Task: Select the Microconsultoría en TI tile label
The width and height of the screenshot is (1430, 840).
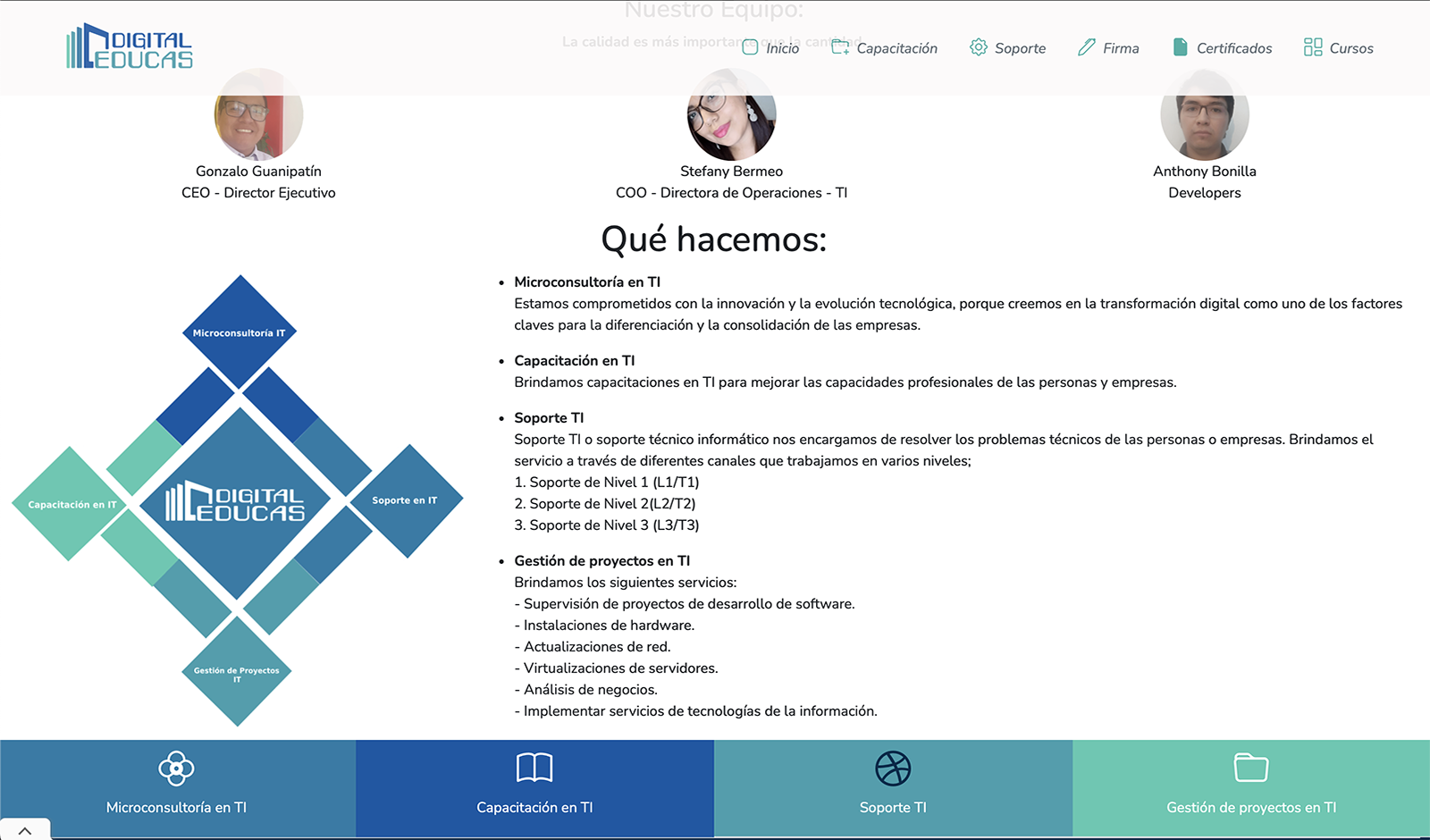Action: (x=176, y=808)
